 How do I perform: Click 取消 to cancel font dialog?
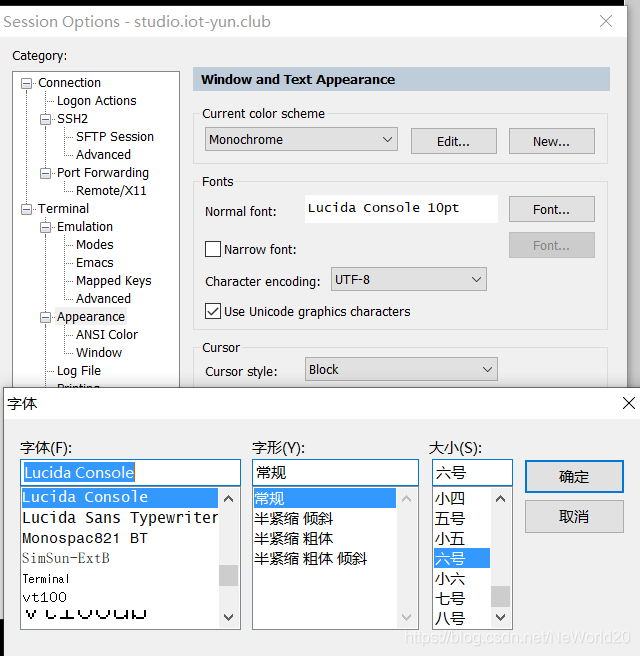click(574, 517)
